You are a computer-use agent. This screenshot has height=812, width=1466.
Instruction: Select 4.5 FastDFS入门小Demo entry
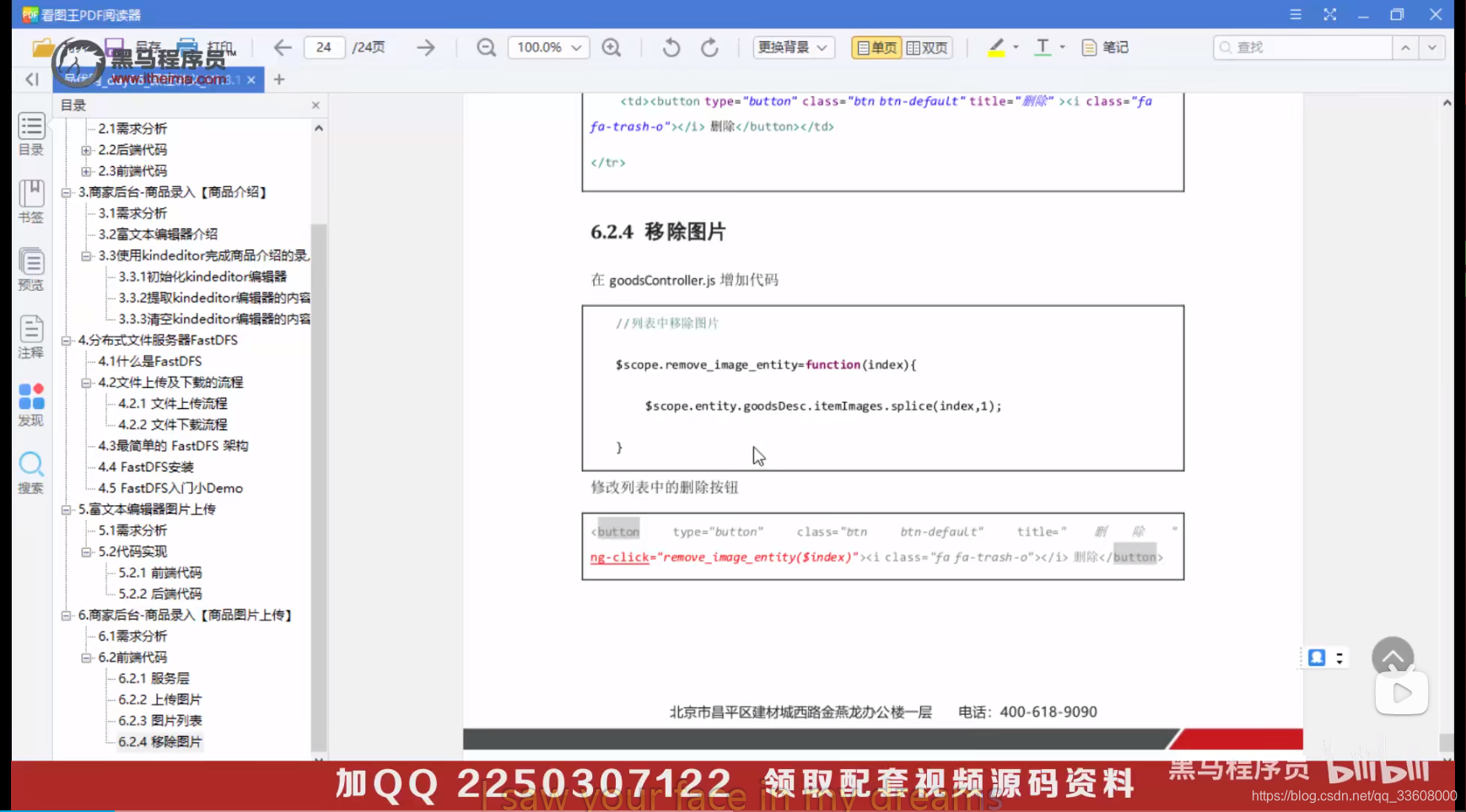(170, 488)
